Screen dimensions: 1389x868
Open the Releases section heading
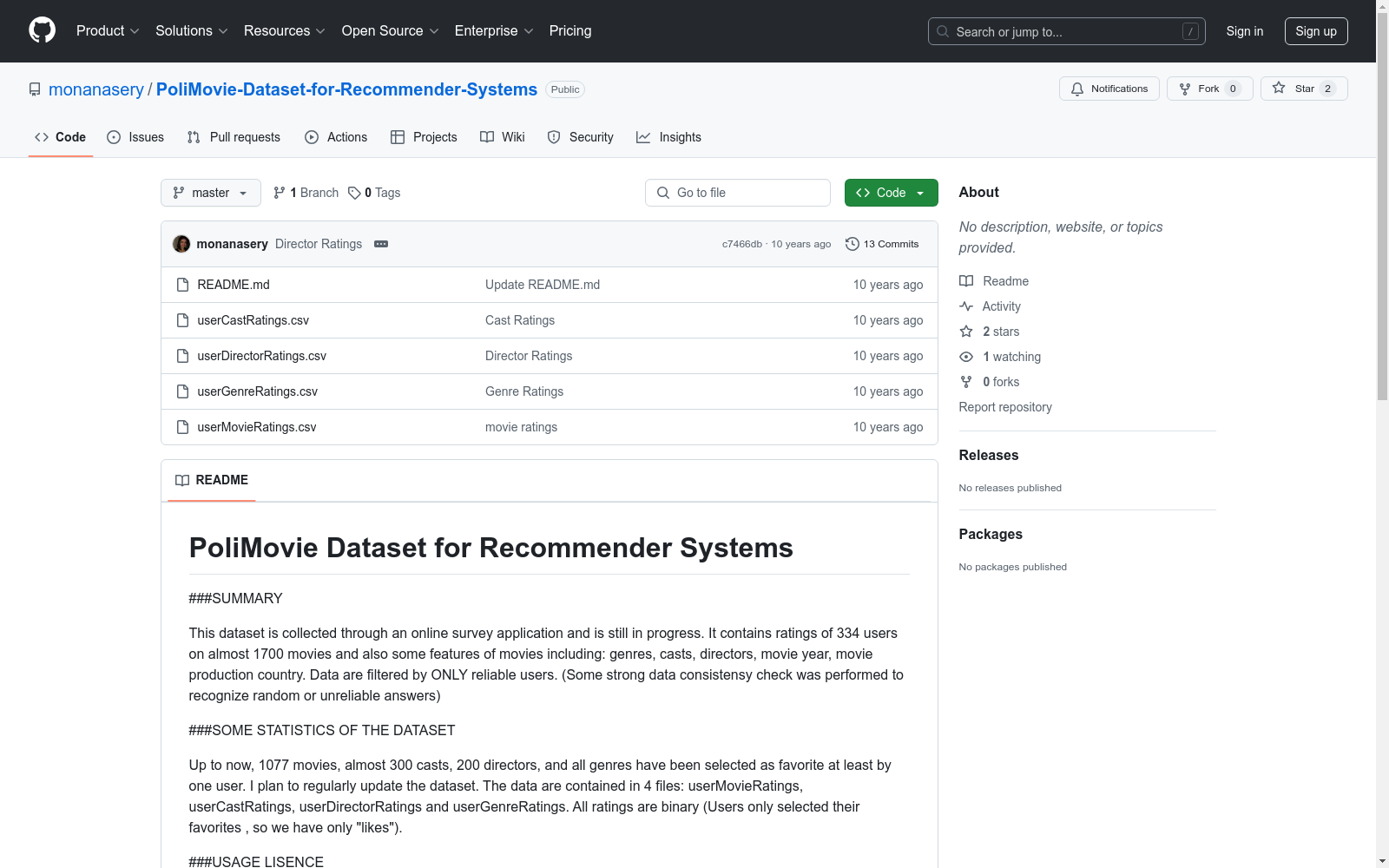click(989, 455)
